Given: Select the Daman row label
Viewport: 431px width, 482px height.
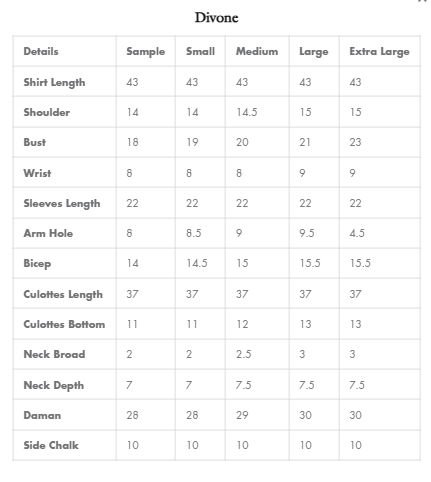Looking at the screenshot, I should point(42,415).
